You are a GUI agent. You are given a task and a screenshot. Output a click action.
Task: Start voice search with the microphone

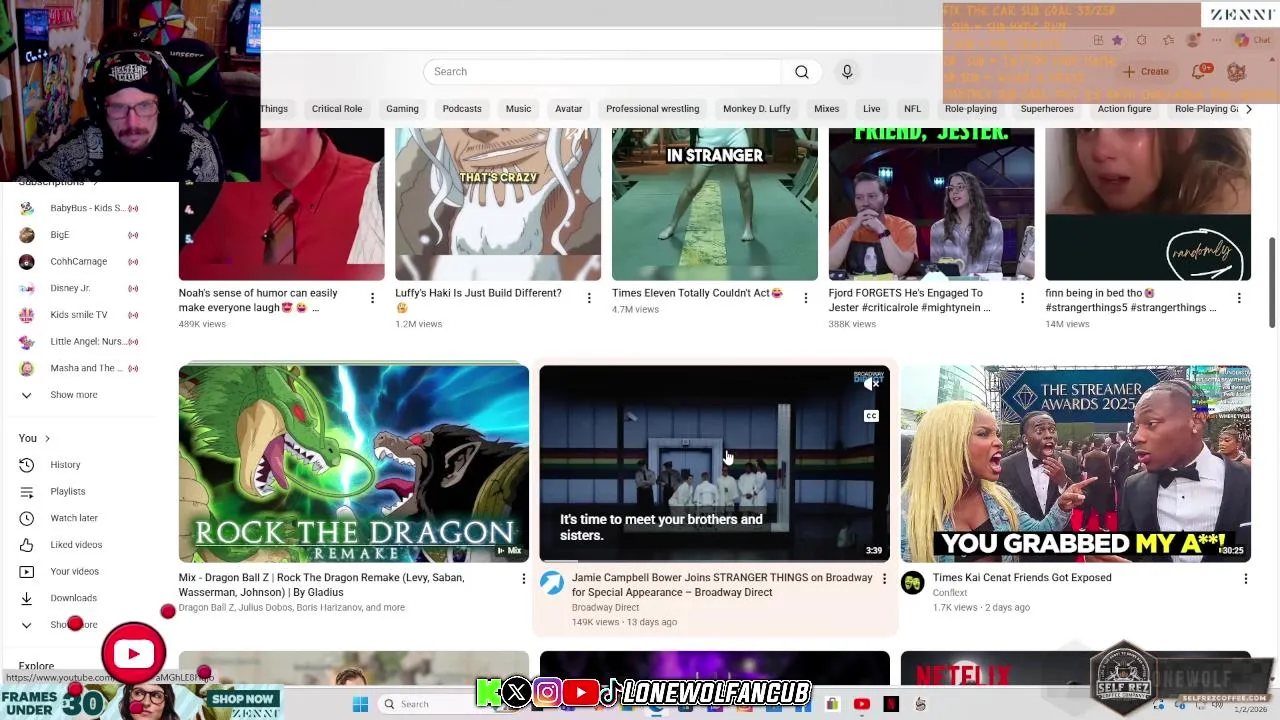[847, 72]
